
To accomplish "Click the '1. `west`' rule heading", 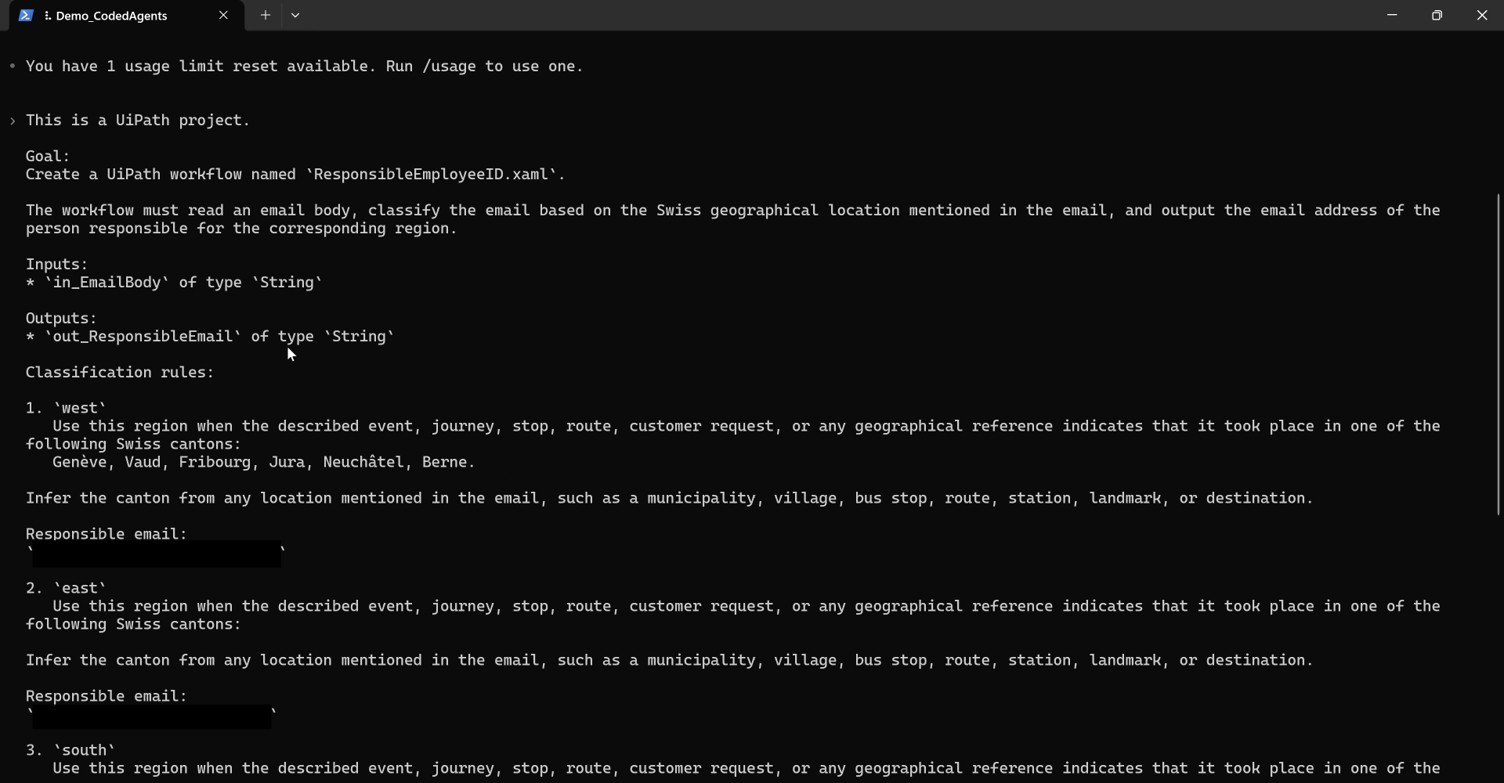I will (66, 408).
